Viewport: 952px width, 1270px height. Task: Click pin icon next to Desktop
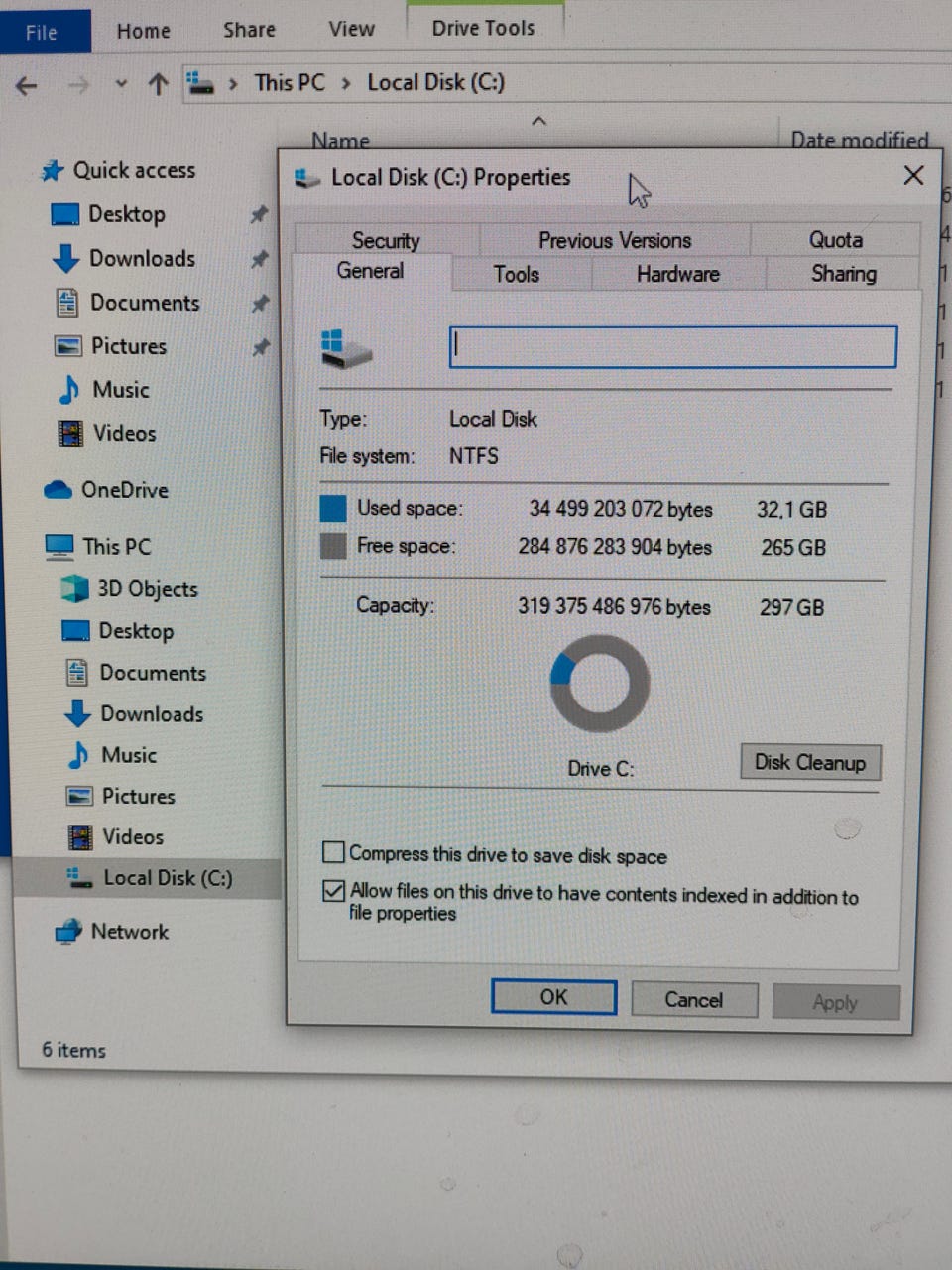(259, 213)
